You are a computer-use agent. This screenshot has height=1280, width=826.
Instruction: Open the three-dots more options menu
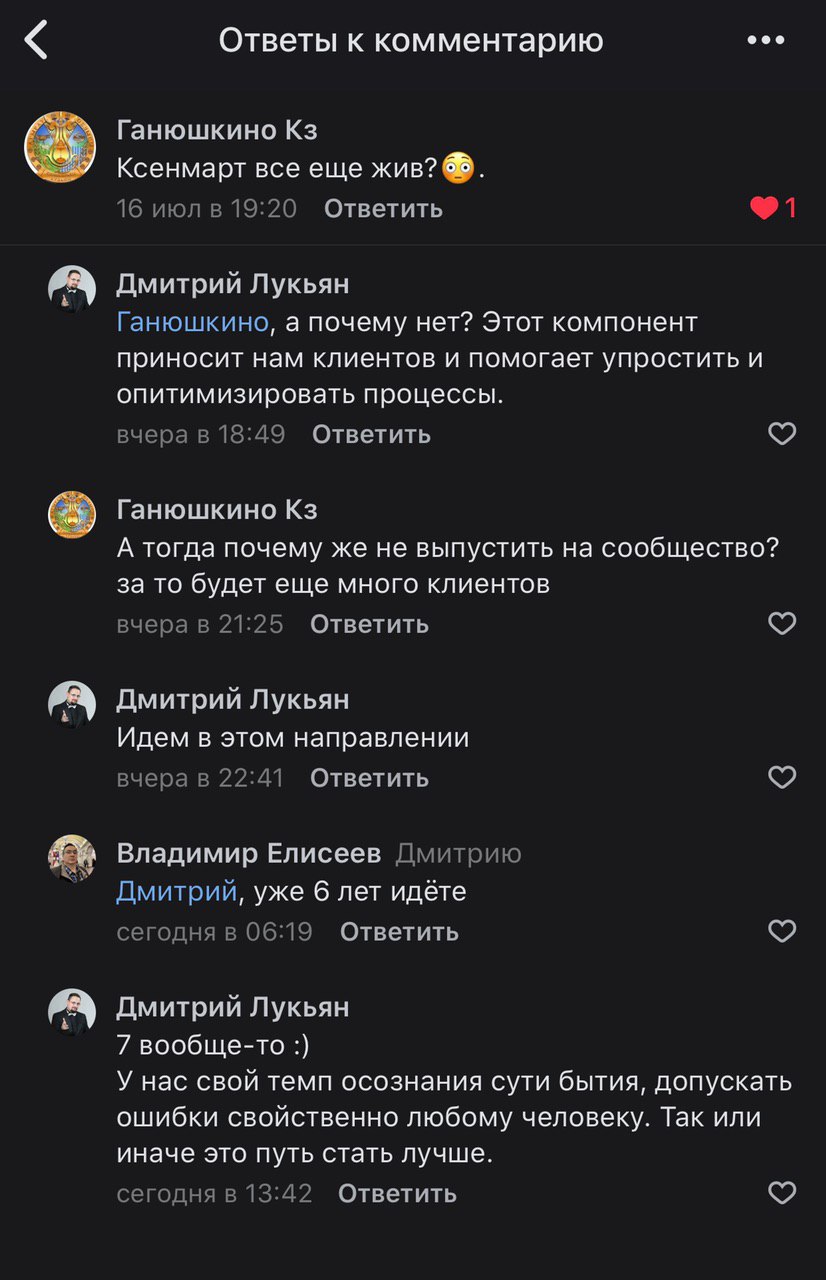pos(766,41)
